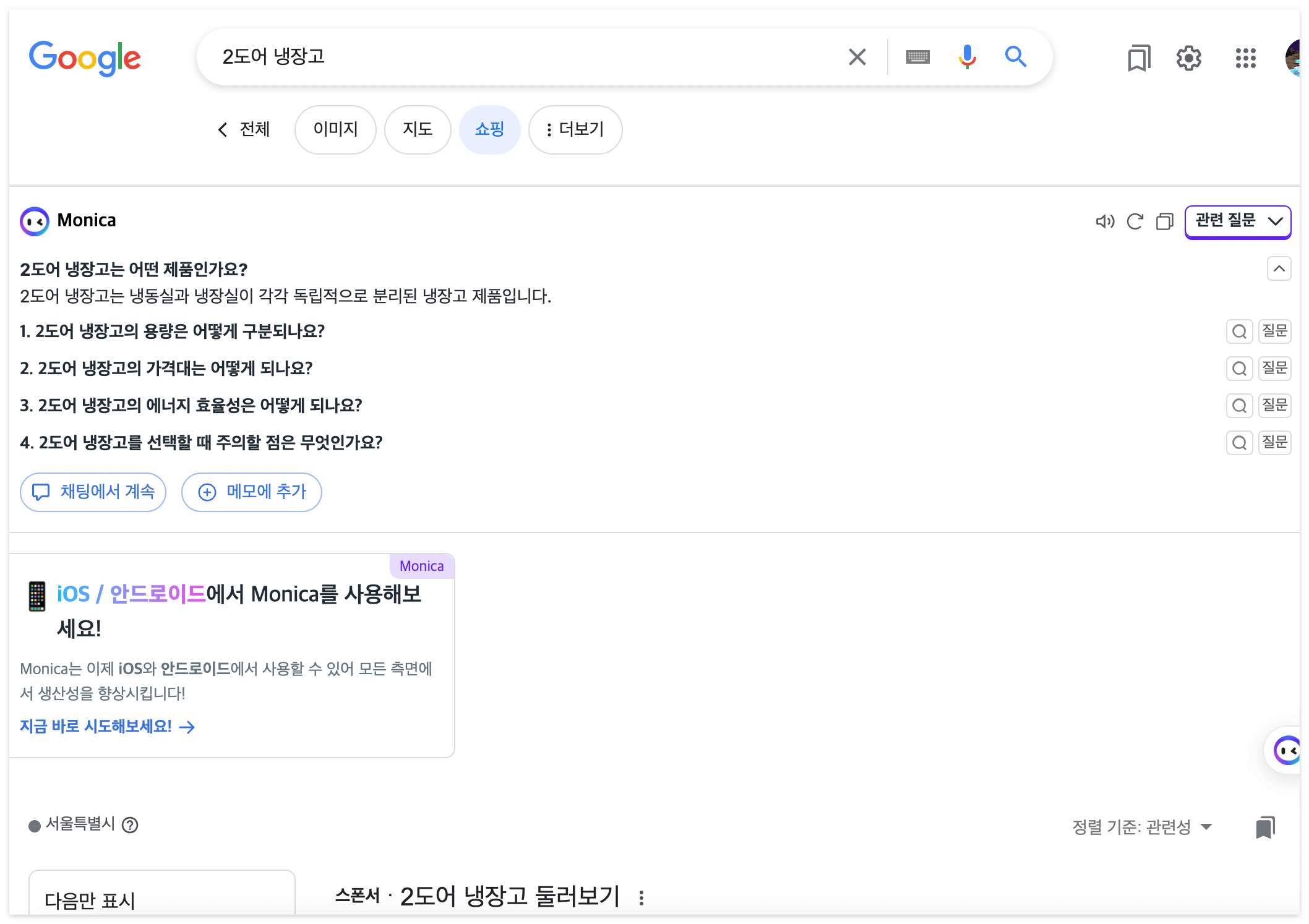The height and width of the screenshot is (924, 1309).
Task: Open the 정렬 기준: 관련성 sort dropdown
Action: pos(1142,827)
